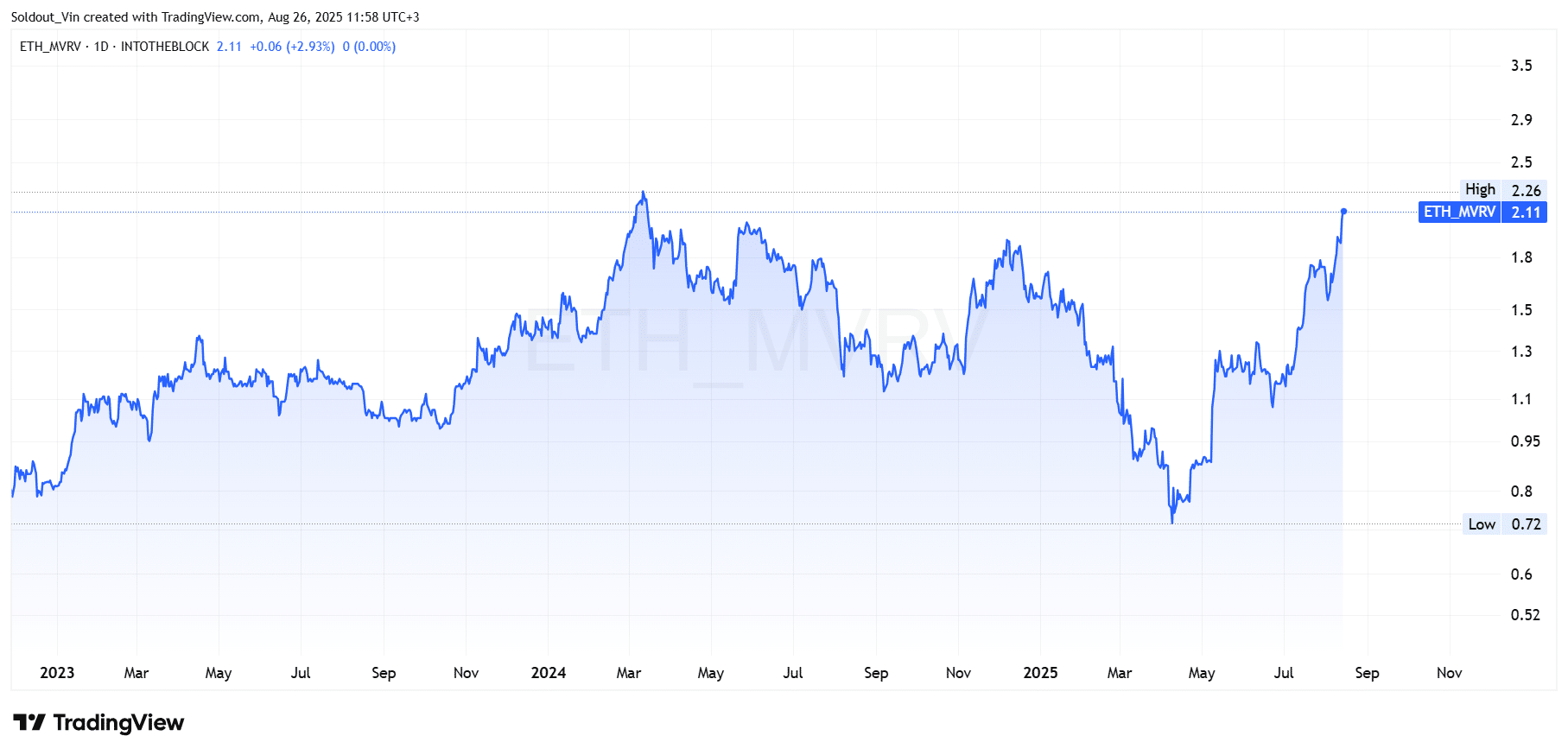
Task: Click the legend value 2.11
Action: point(229,47)
